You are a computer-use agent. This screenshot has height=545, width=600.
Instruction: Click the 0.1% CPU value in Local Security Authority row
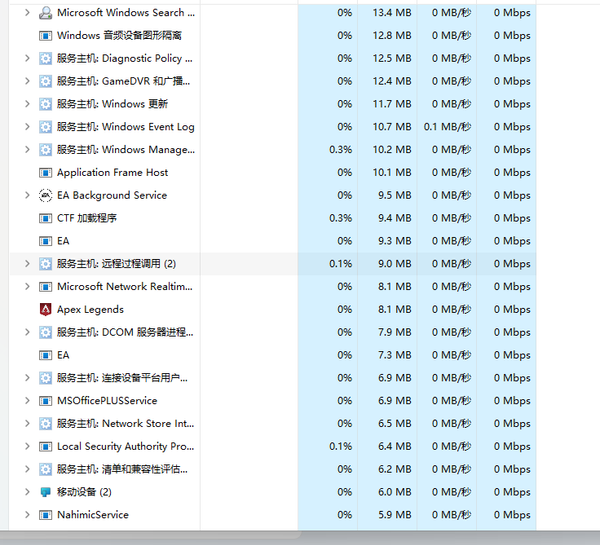[341, 447]
